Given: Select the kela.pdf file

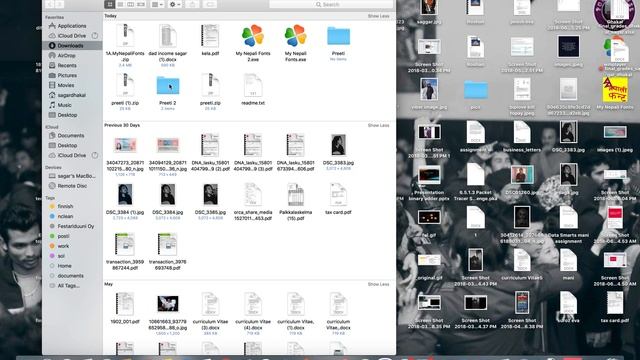Looking at the screenshot, I should tap(210, 36).
